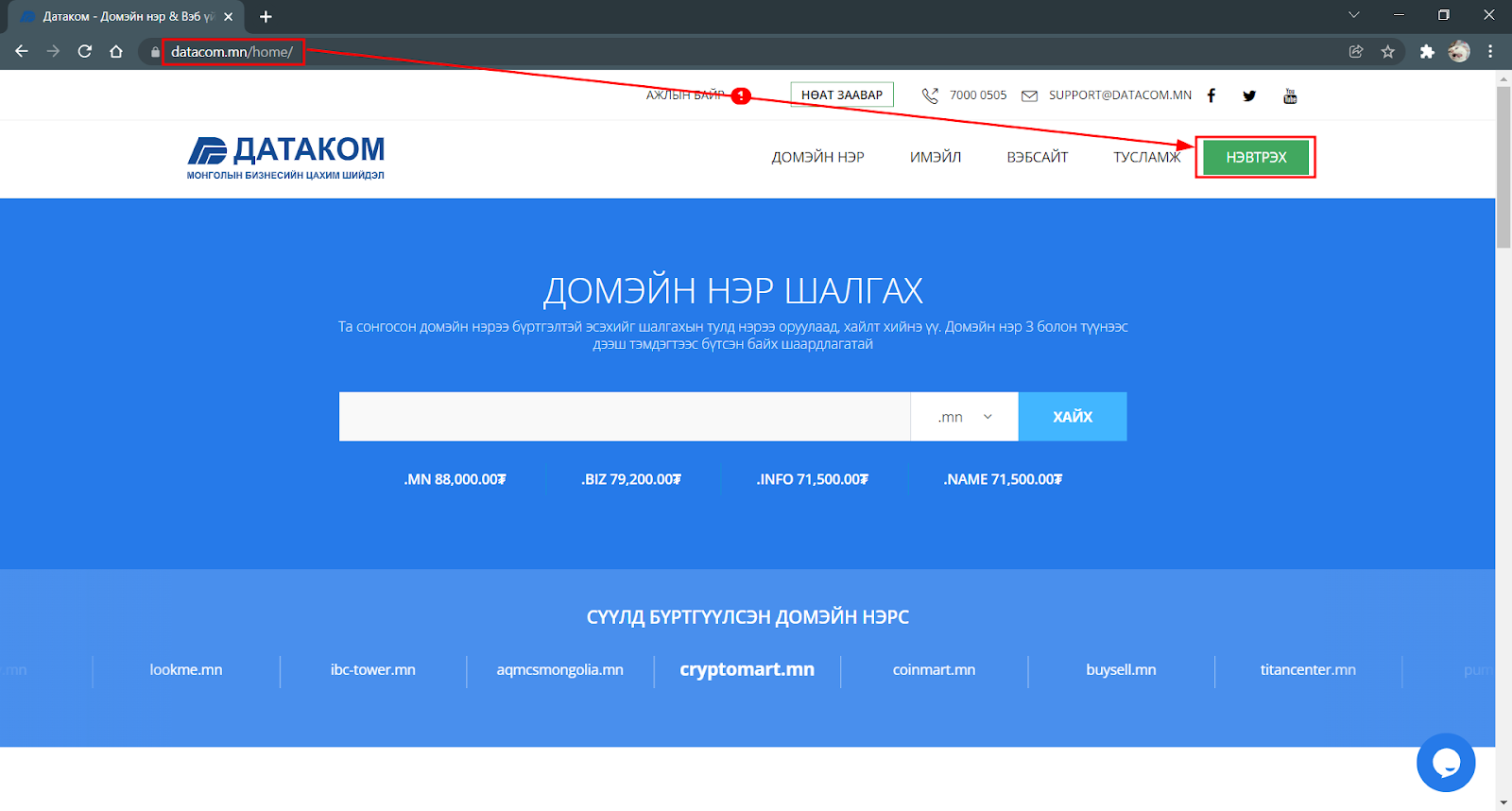Open the live chat bubble
The width and height of the screenshot is (1512, 811).
pyautogui.click(x=1446, y=762)
